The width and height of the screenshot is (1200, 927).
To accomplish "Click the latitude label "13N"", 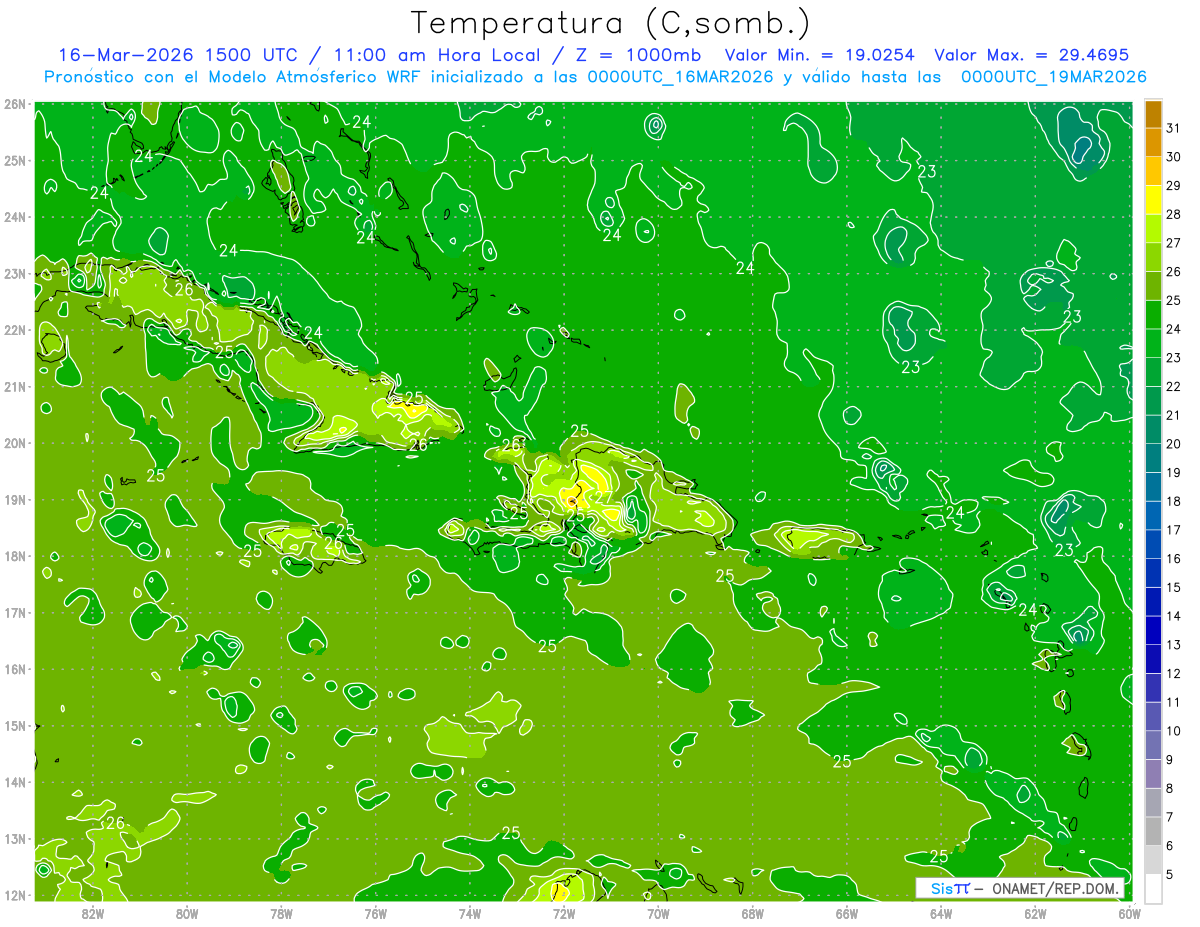I will point(15,839).
